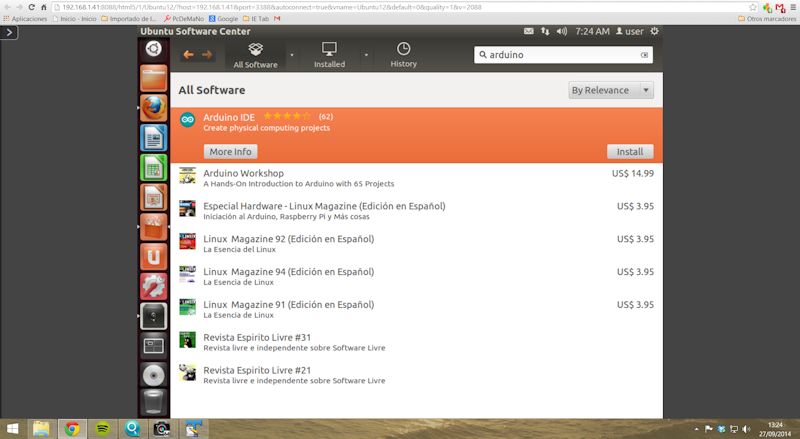Go back with the left arrow
The height and width of the screenshot is (439, 800).
(188, 55)
